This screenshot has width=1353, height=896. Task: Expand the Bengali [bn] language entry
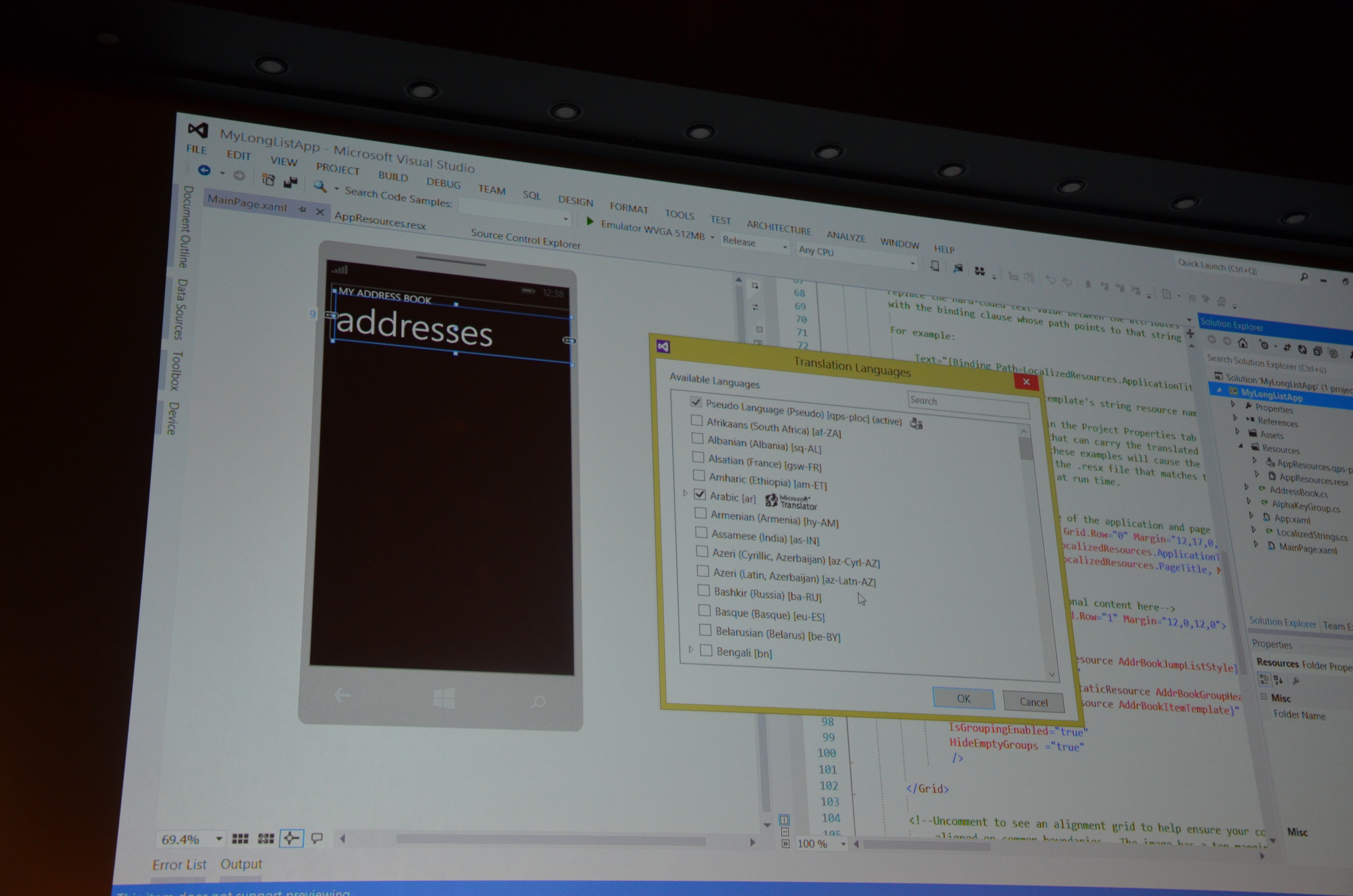(691, 650)
